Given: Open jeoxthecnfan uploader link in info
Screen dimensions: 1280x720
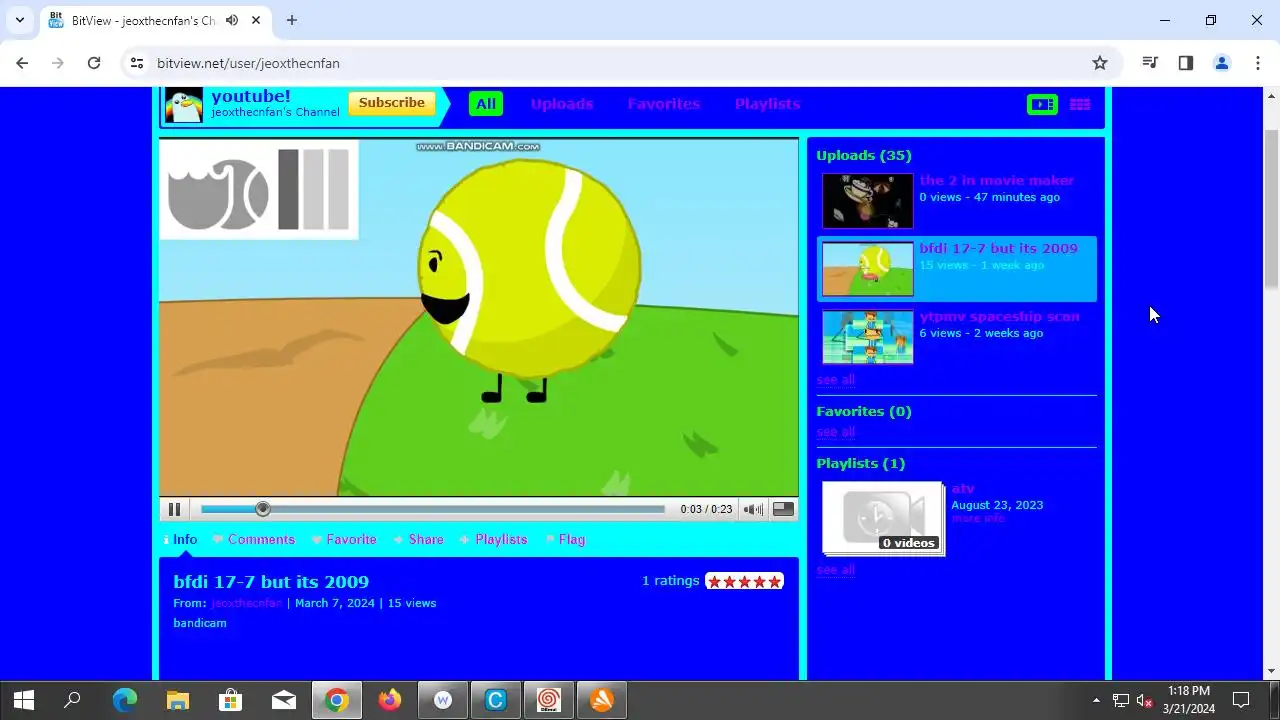Looking at the screenshot, I should [x=246, y=603].
